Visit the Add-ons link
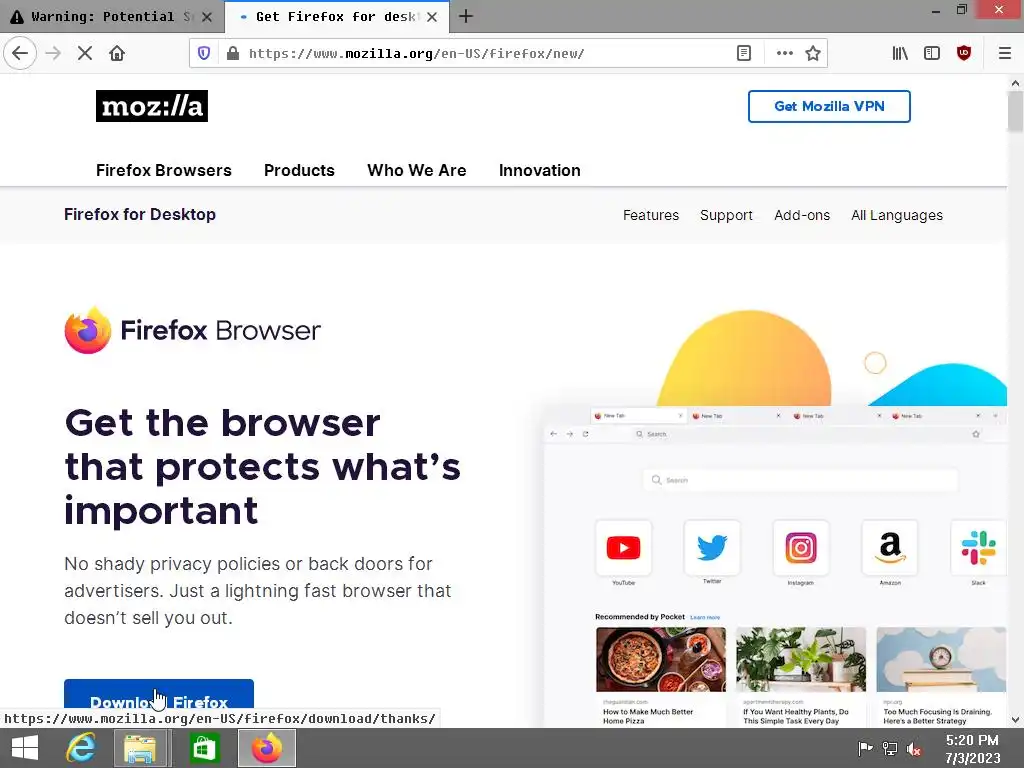Viewport: 1024px width, 768px height. [x=802, y=215]
